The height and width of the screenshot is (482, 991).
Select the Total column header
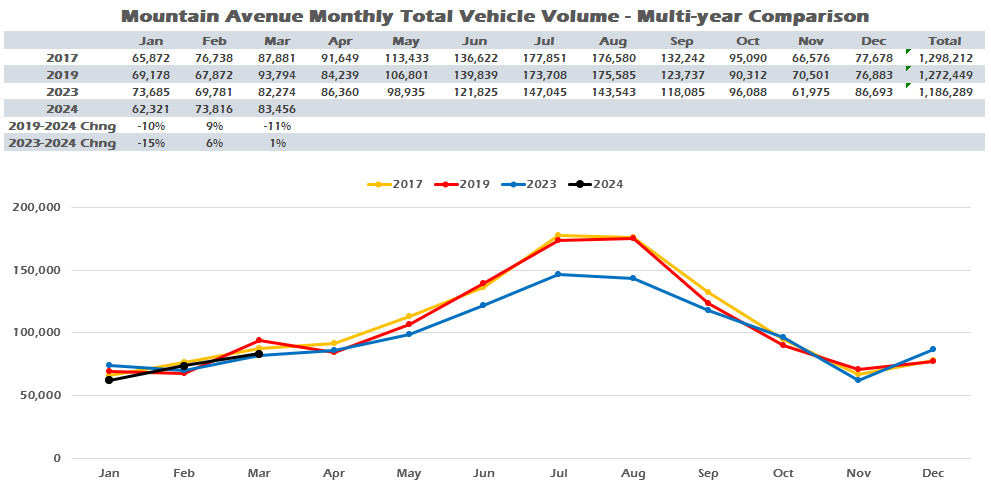coord(944,41)
